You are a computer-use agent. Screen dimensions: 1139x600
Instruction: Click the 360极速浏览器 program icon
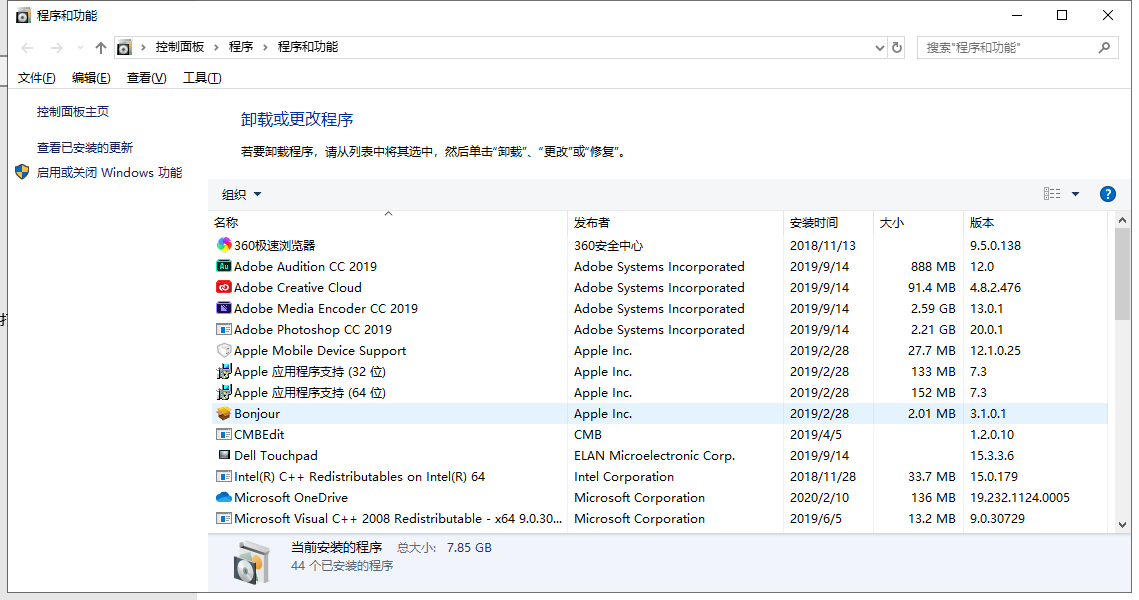[x=224, y=245]
